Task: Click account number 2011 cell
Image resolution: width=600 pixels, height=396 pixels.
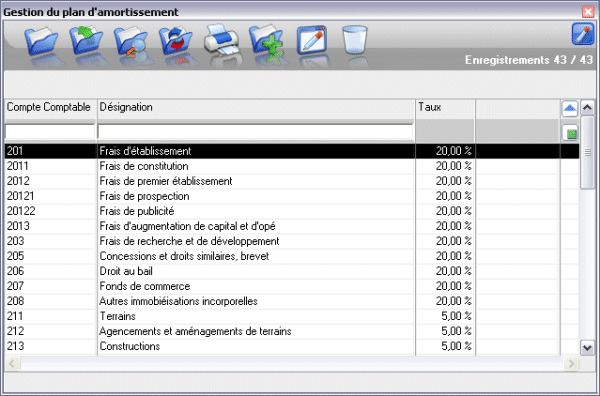Action: [51, 166]
